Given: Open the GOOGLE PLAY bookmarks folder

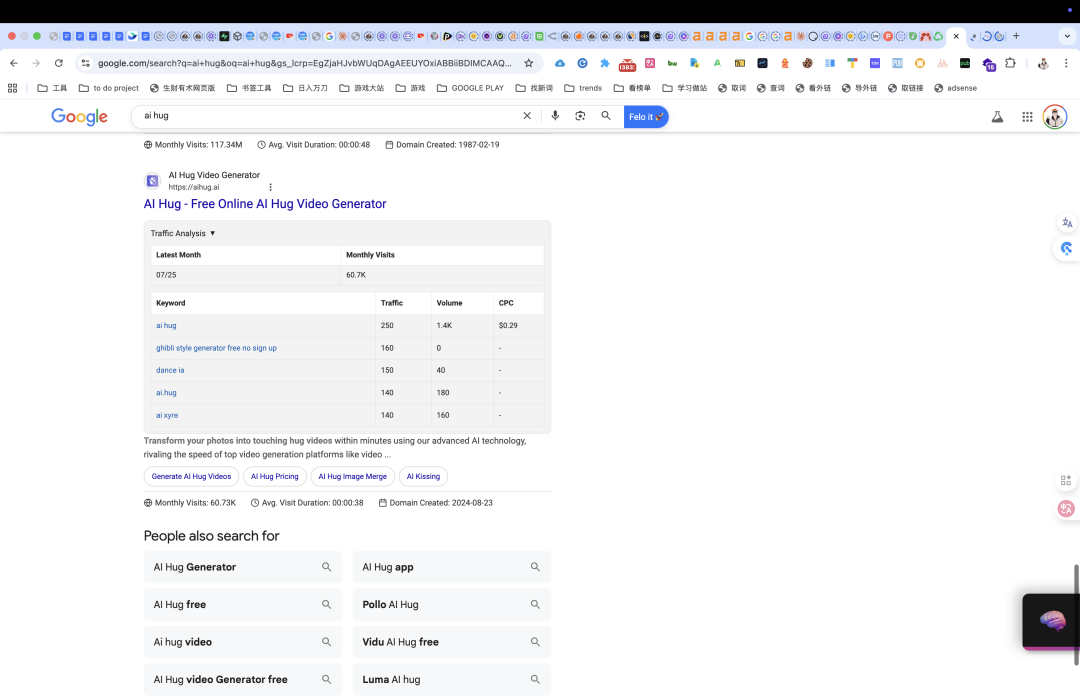Looking at the screenshot, I should pos(470,88).
